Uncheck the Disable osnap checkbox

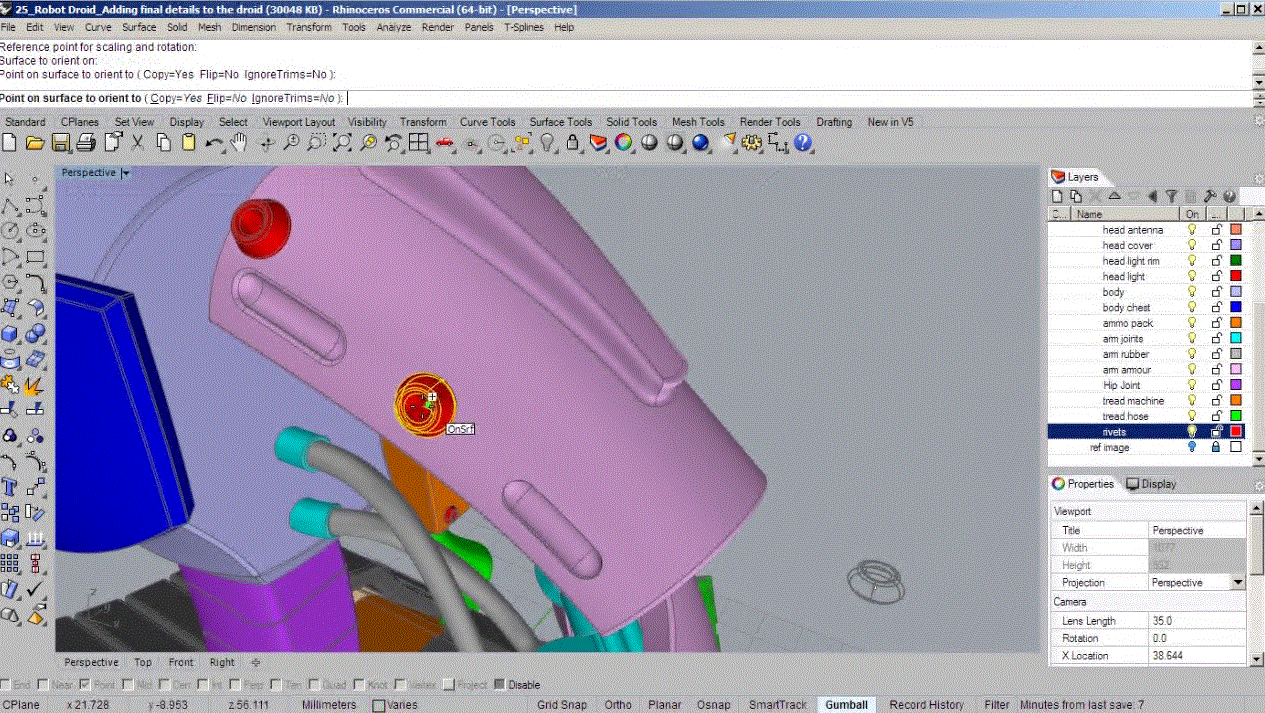point(500,685)
